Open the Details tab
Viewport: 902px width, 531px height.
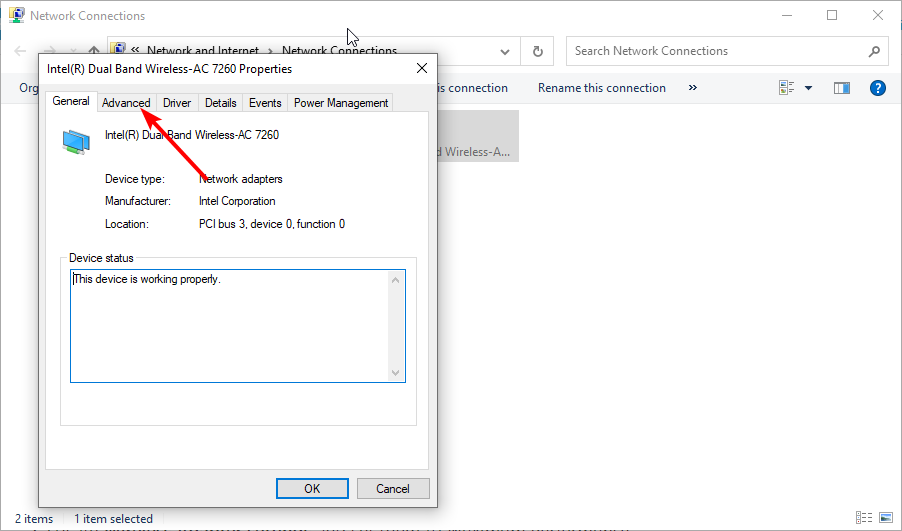[220, 103]
